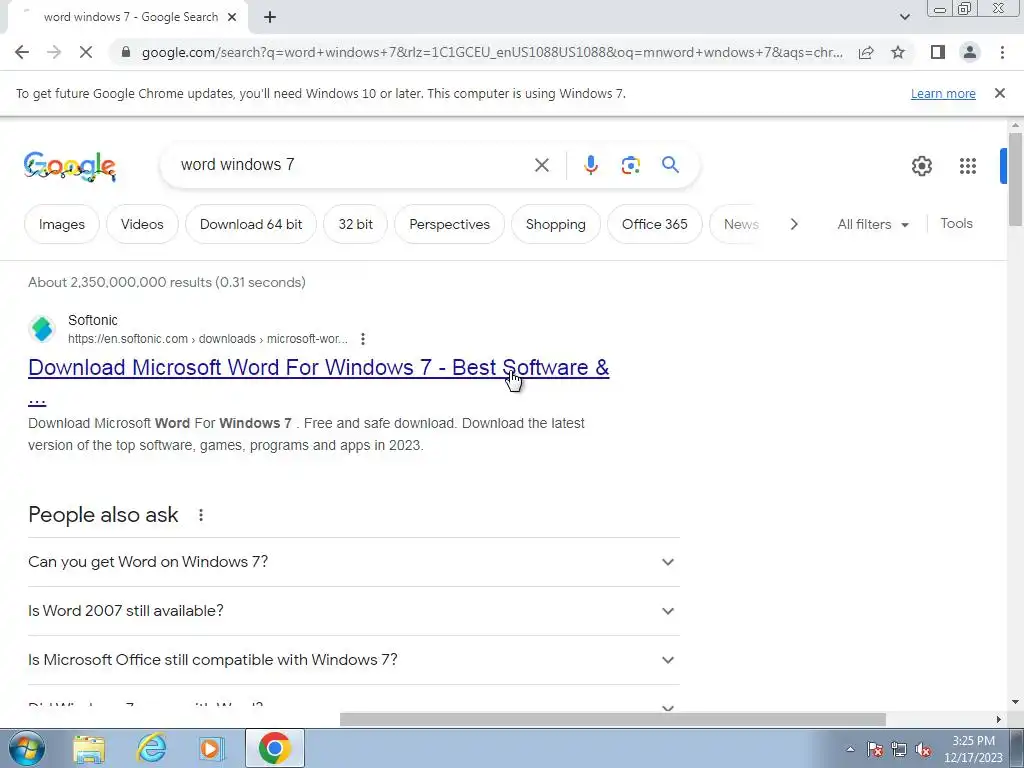This screenshot has width=1024, height=768.
Task: Bookmark this page with the star
Action: (898, 52)
